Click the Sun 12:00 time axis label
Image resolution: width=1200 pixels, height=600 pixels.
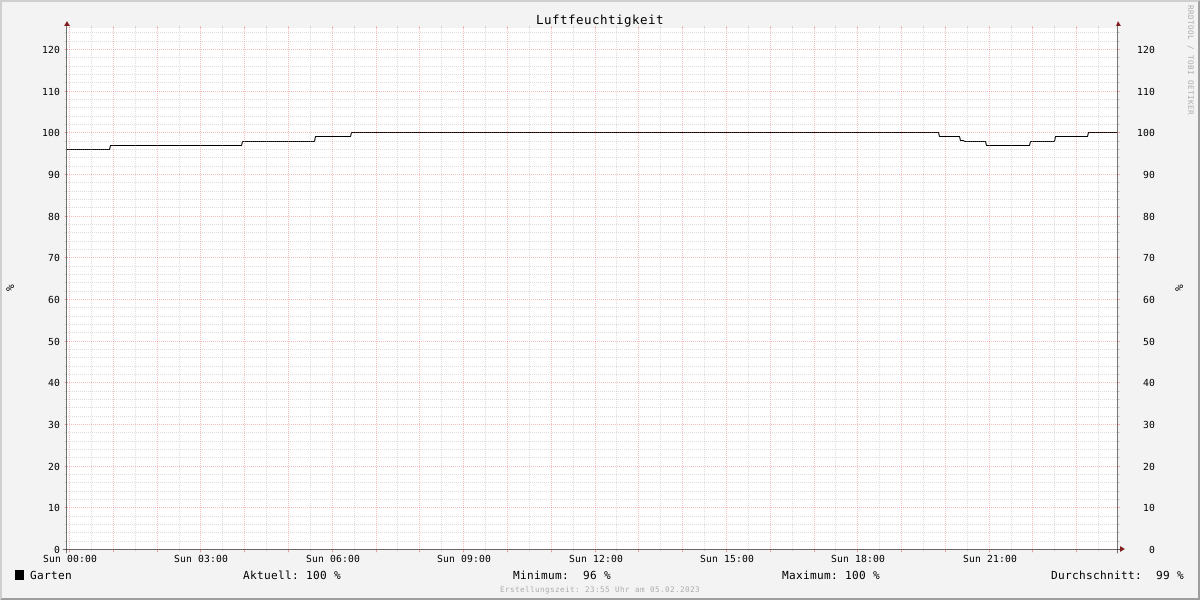pyautogui.click(x=596, y=559)
